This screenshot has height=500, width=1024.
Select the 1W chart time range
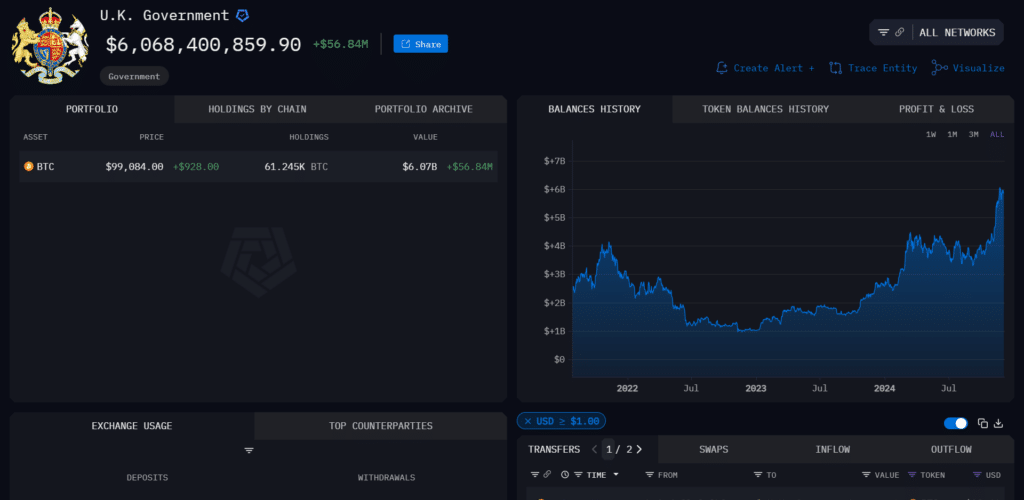click(930, 134)
